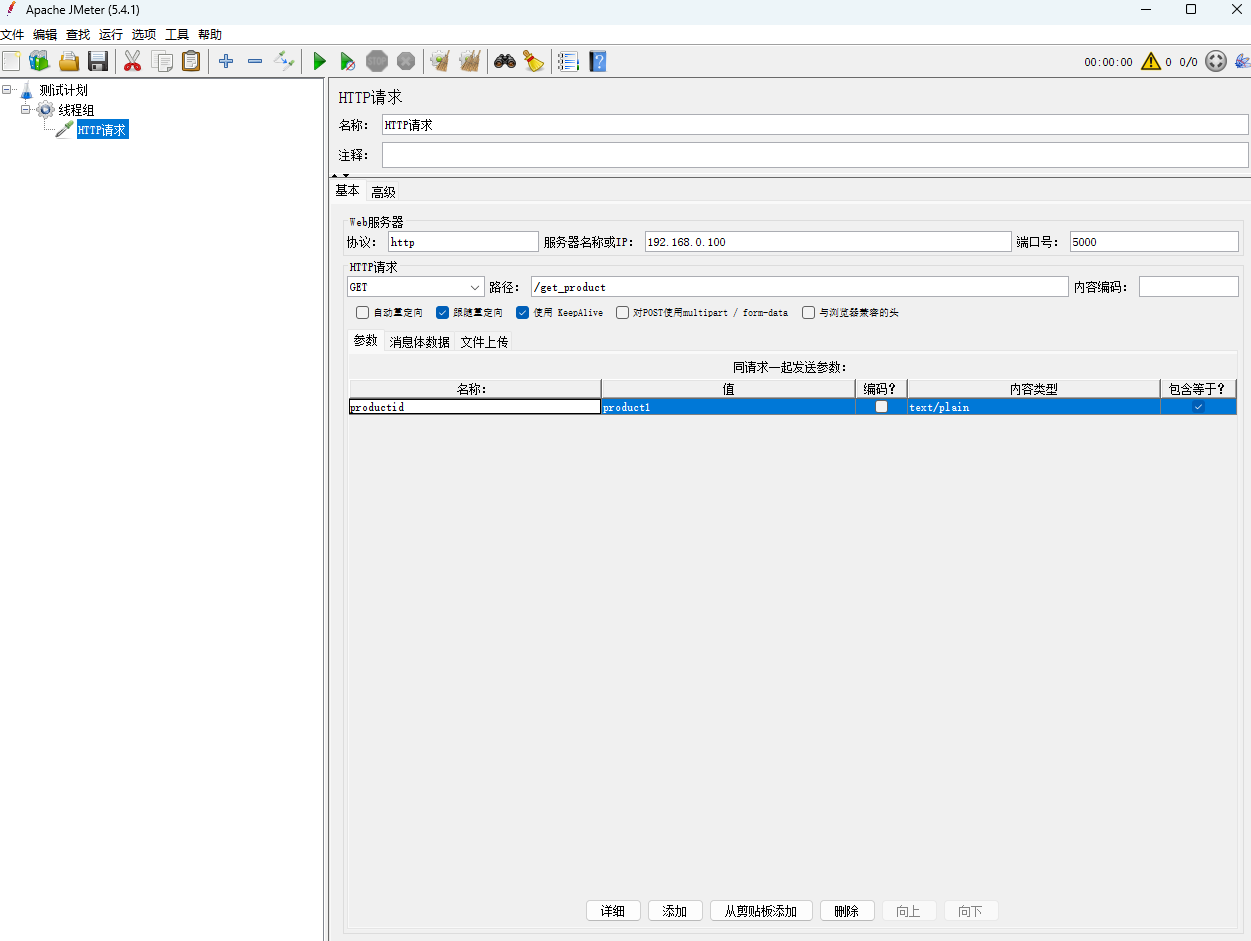1251x941 pixels.
Task: Open the Templates icon in toolbar
Action: pyautogui.click(x=39, y=62)
